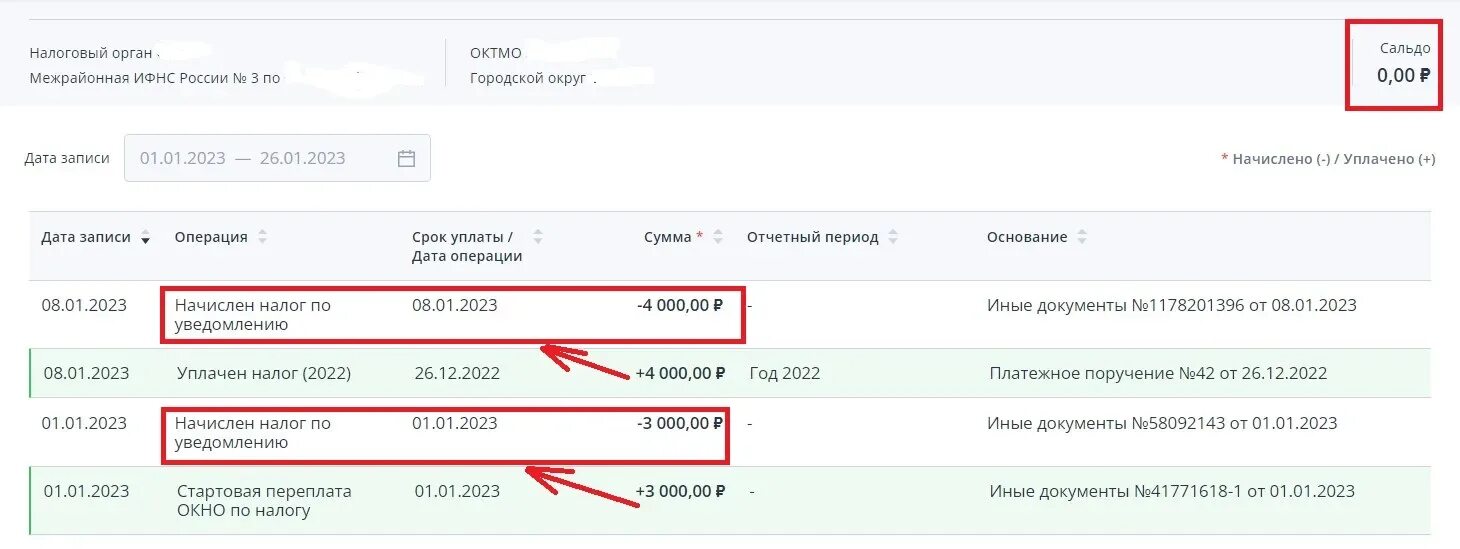
Task: Sort the Отчетный период column
Action: [x=893, y=238]
